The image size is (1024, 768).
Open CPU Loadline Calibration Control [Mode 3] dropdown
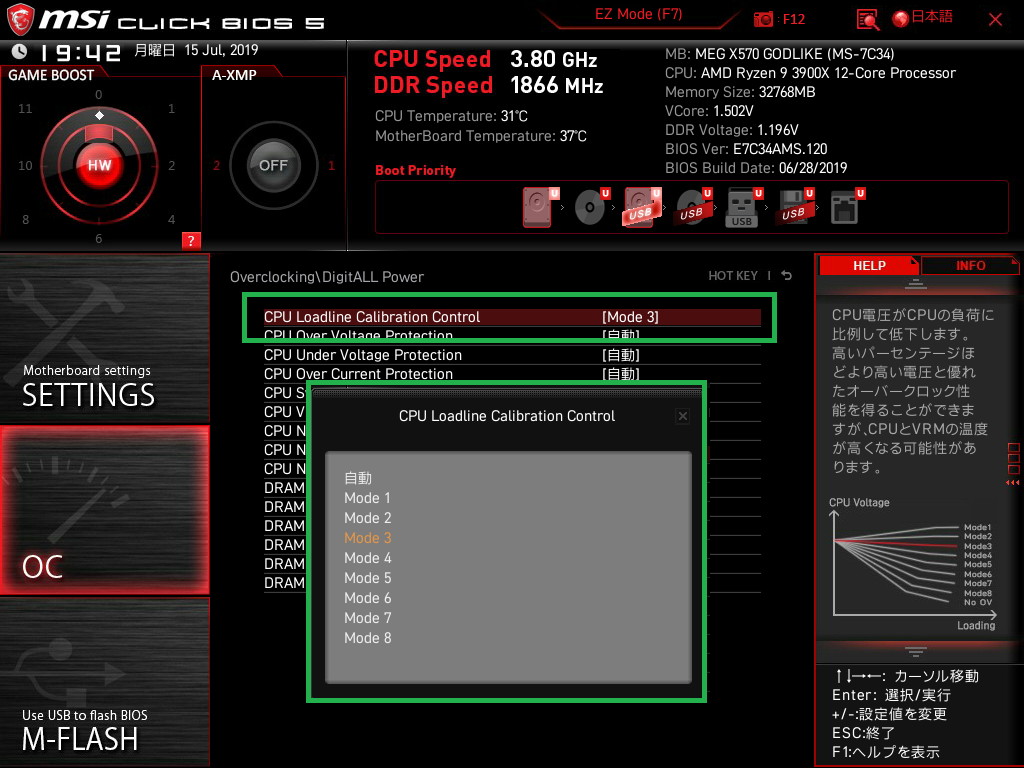[512, 317]
